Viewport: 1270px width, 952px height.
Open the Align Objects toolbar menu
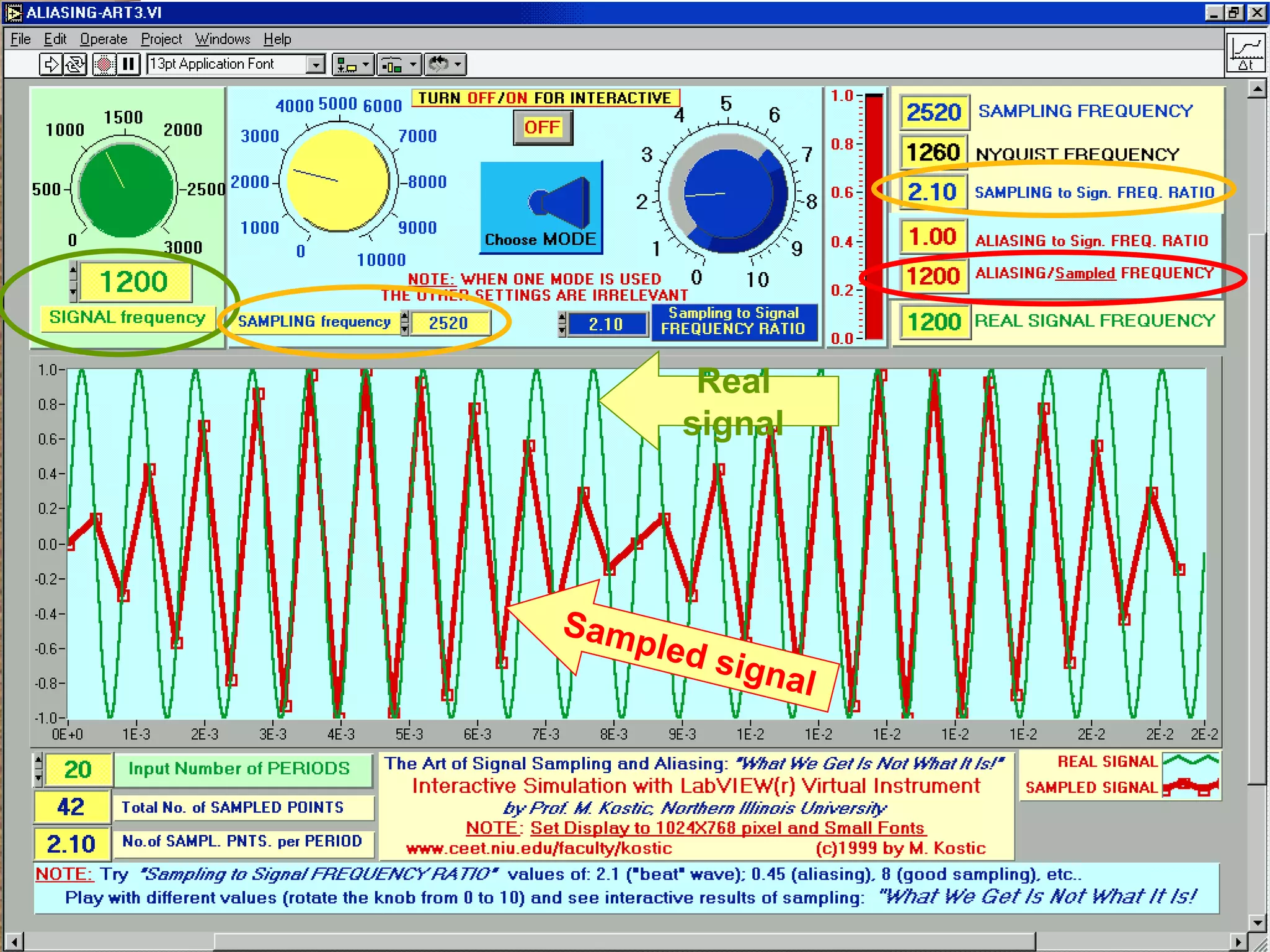tap(353, 64)
